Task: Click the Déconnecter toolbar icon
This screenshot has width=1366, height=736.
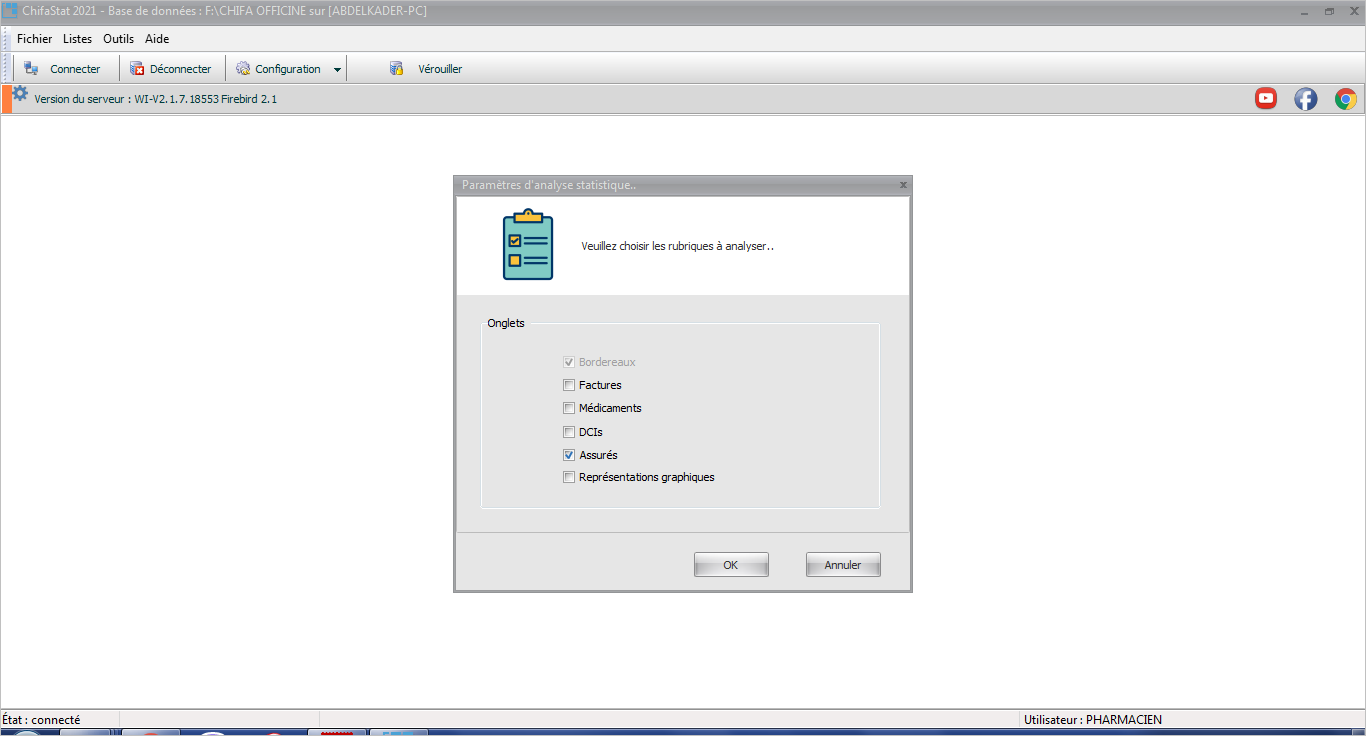Action: pos(137,69)
